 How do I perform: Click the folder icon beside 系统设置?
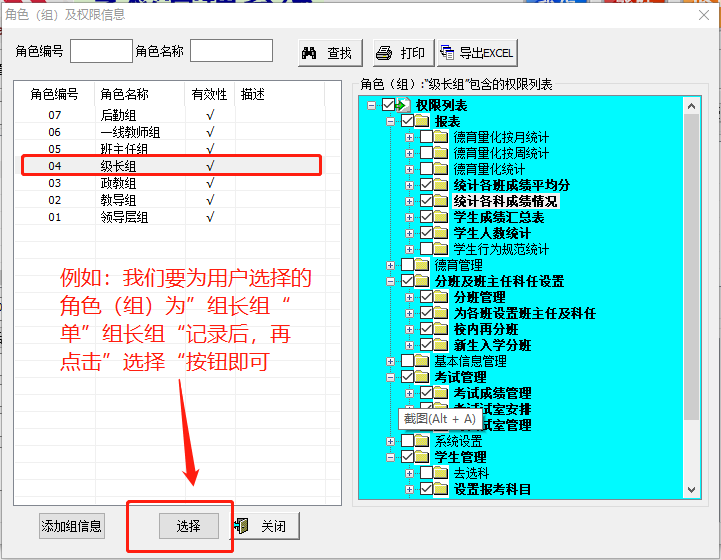(423, 441)
